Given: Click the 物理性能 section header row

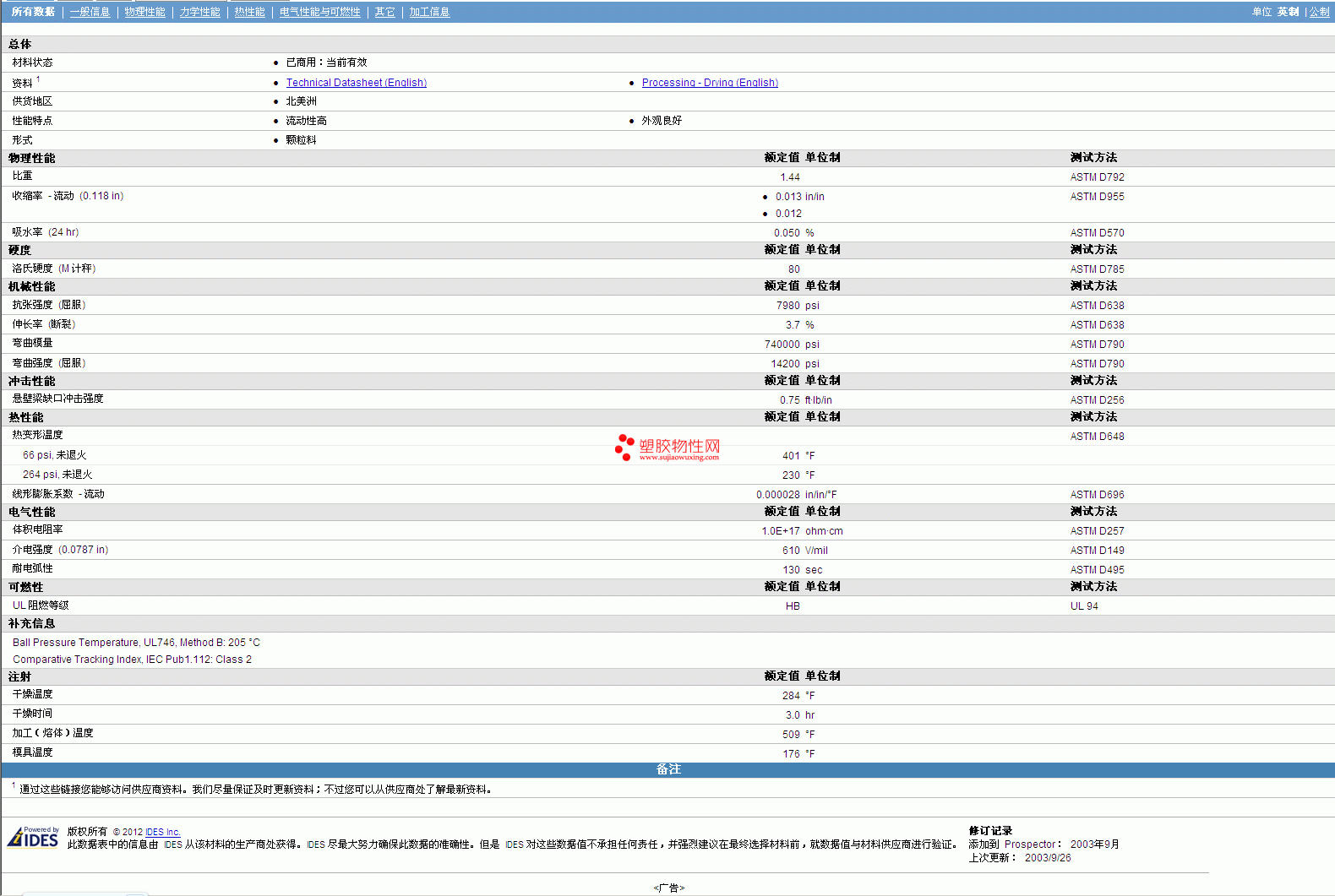Looking at the screenshot, I should (32, 158).
